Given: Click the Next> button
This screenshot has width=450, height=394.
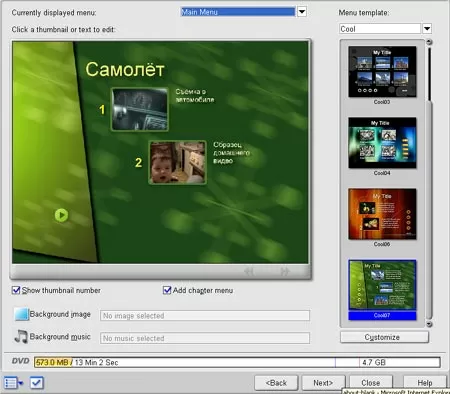Looking at the screenshot, I should click(x=323, y=383).
